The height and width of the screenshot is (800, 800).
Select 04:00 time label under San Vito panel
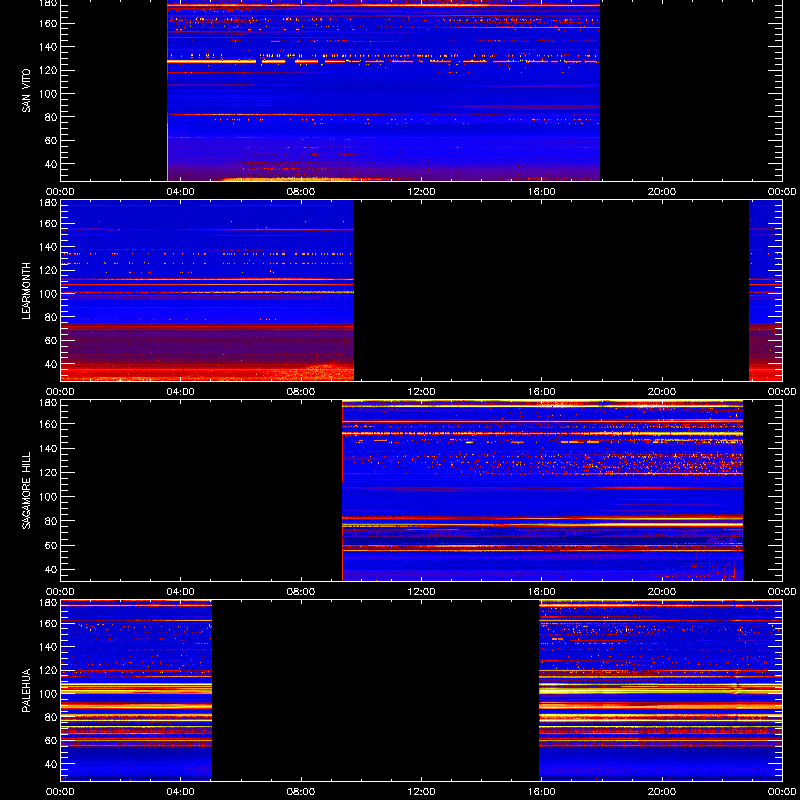pos(181,192)
